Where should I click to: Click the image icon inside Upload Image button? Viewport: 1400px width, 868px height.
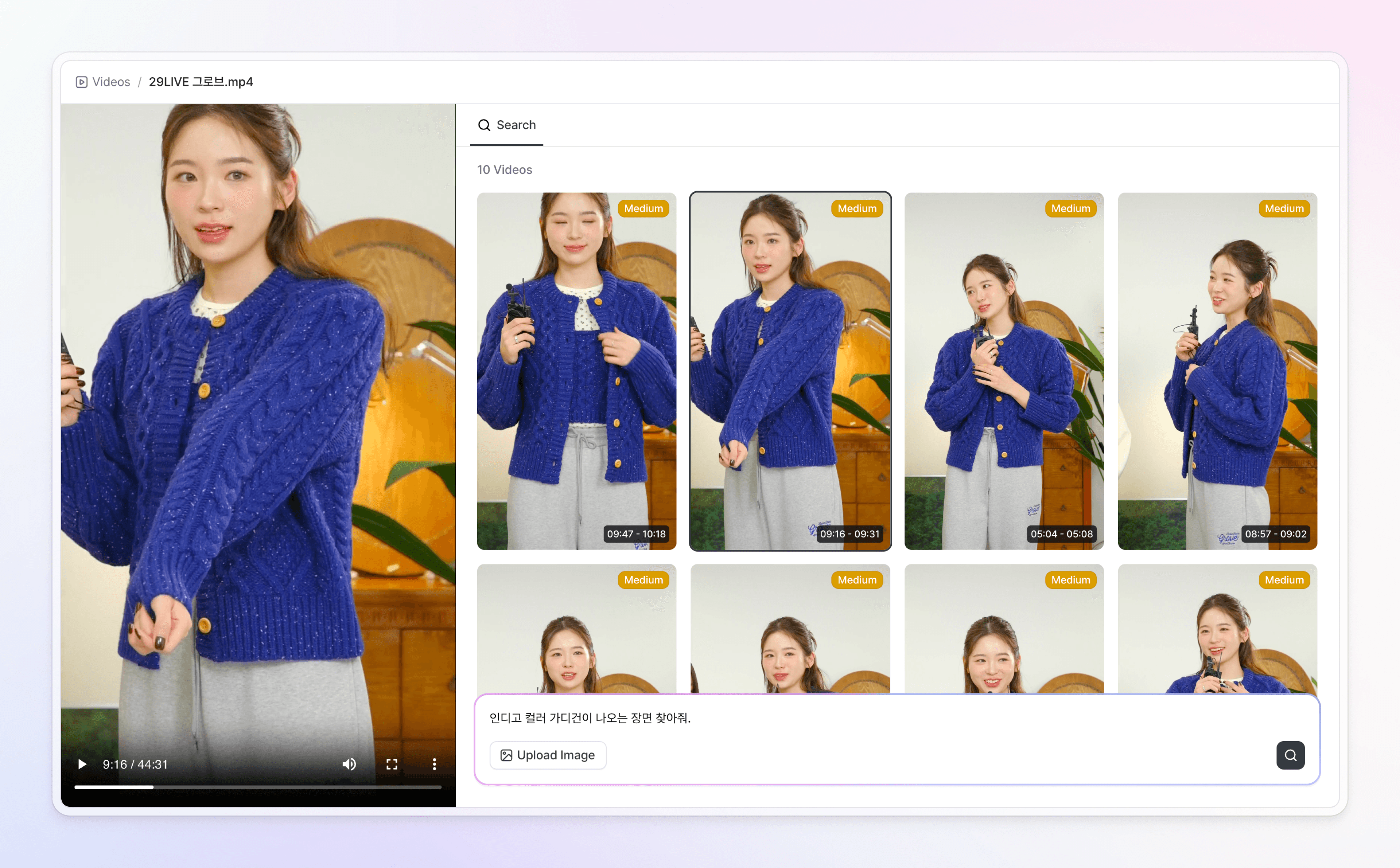(506, 755)
